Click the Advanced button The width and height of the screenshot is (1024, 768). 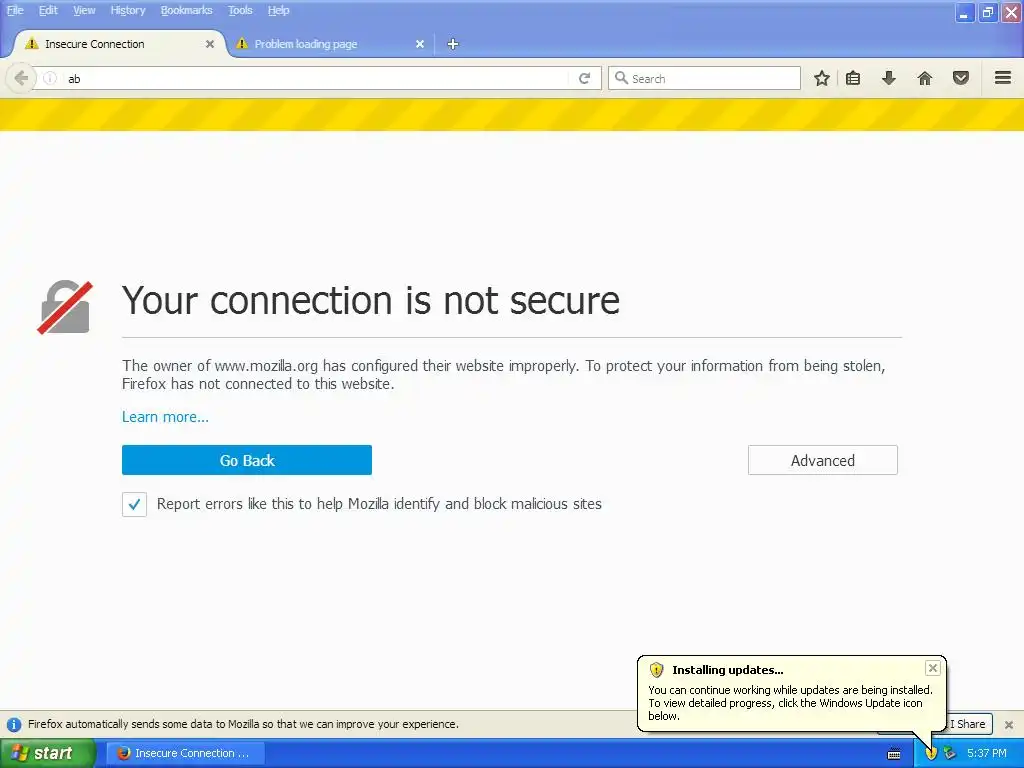(x=822, y=460)
